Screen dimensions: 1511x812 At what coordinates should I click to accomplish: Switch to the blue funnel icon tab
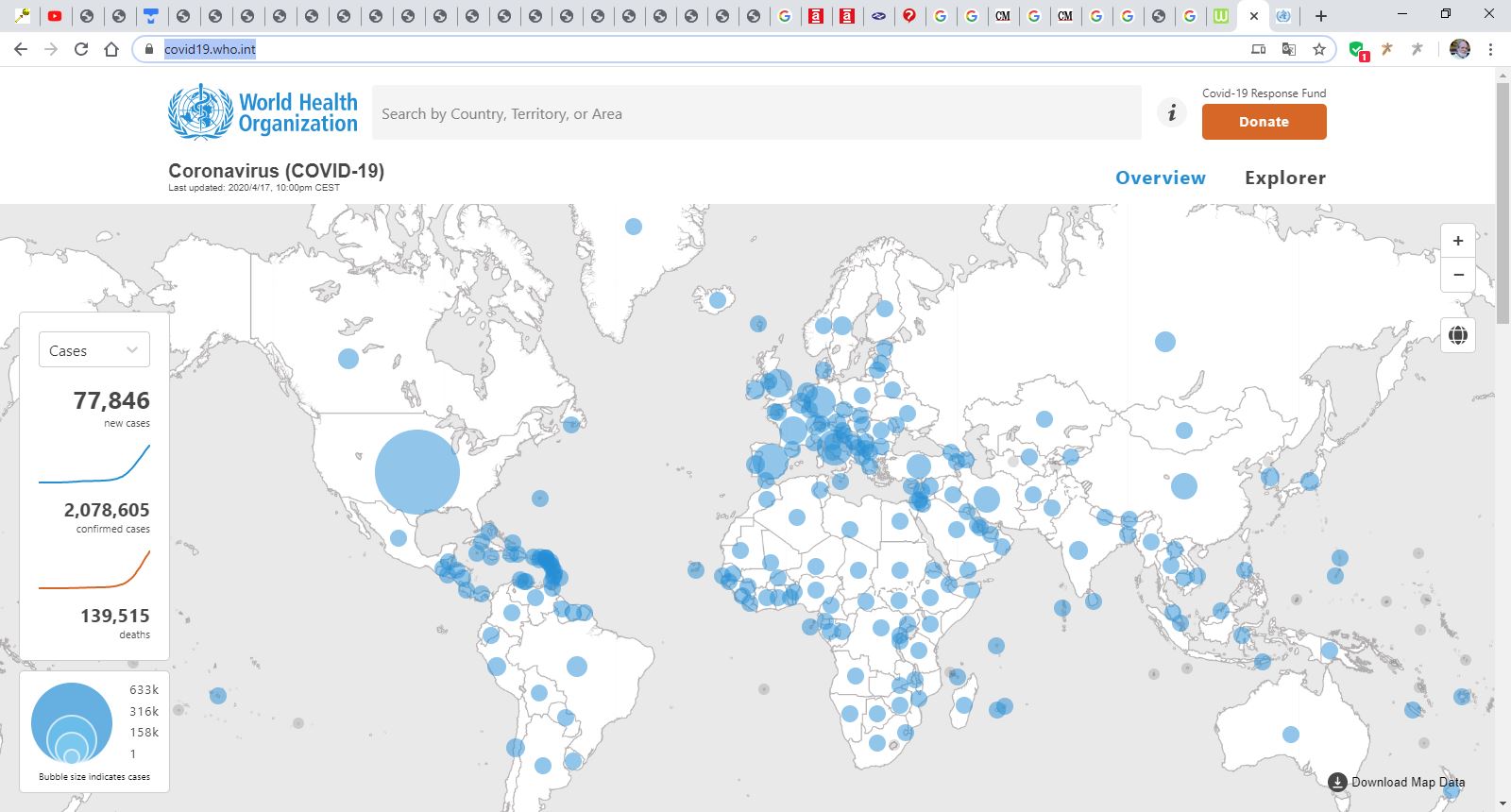(150, 16)
